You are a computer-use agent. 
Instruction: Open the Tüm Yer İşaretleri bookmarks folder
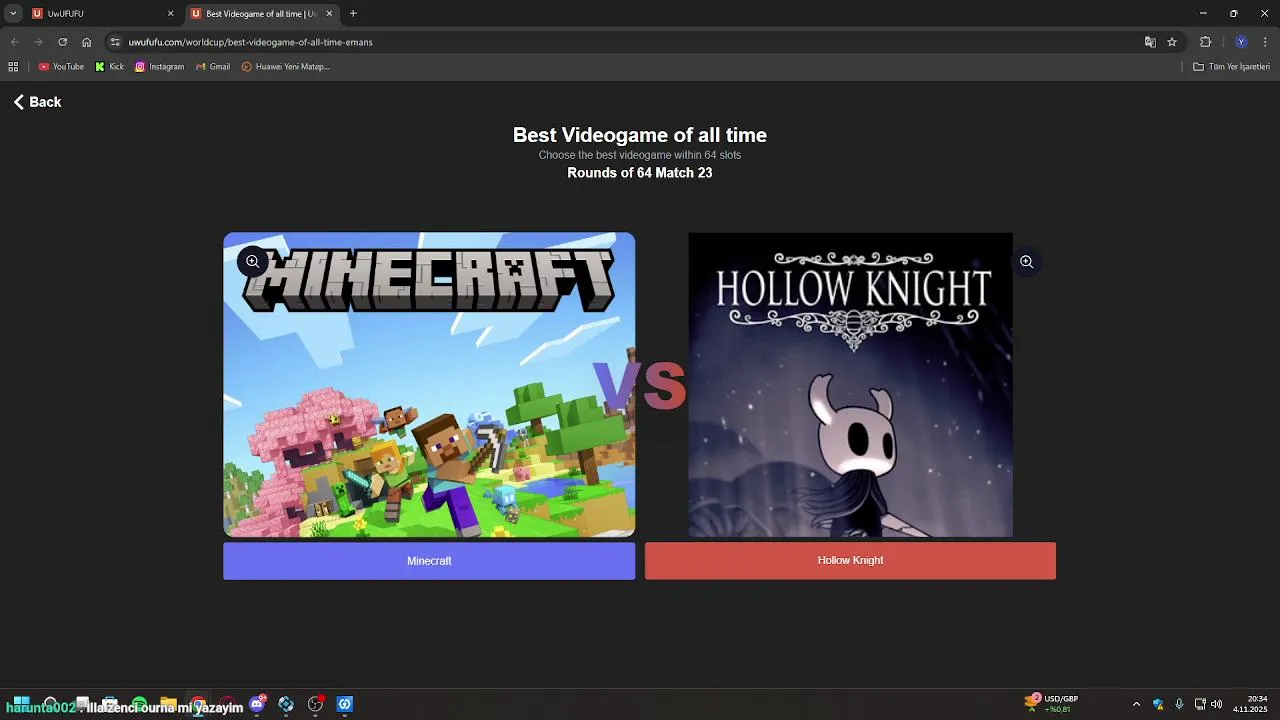point(1231,67)
